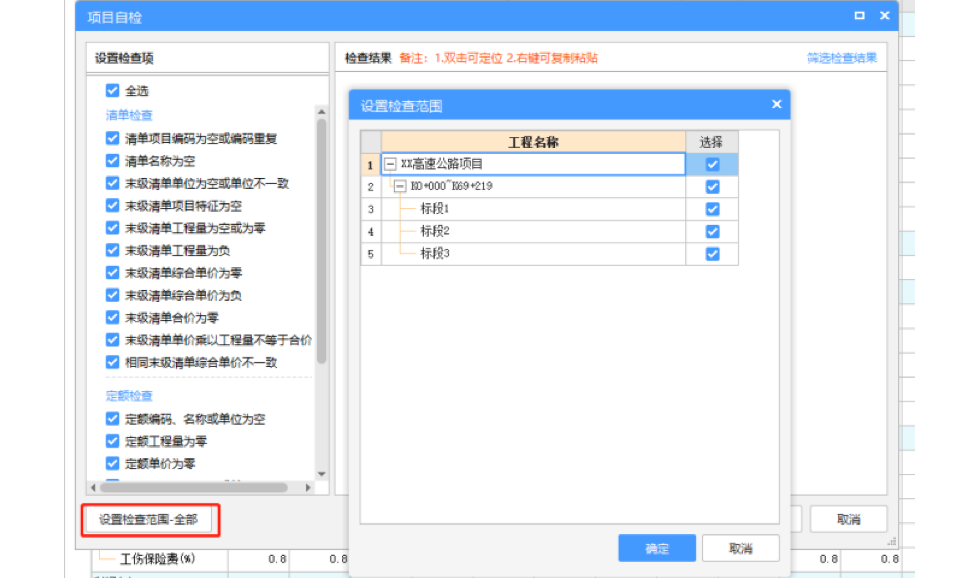Click the 工程名称 column header
Screen dimensions: 980x578
coord(533,142)
